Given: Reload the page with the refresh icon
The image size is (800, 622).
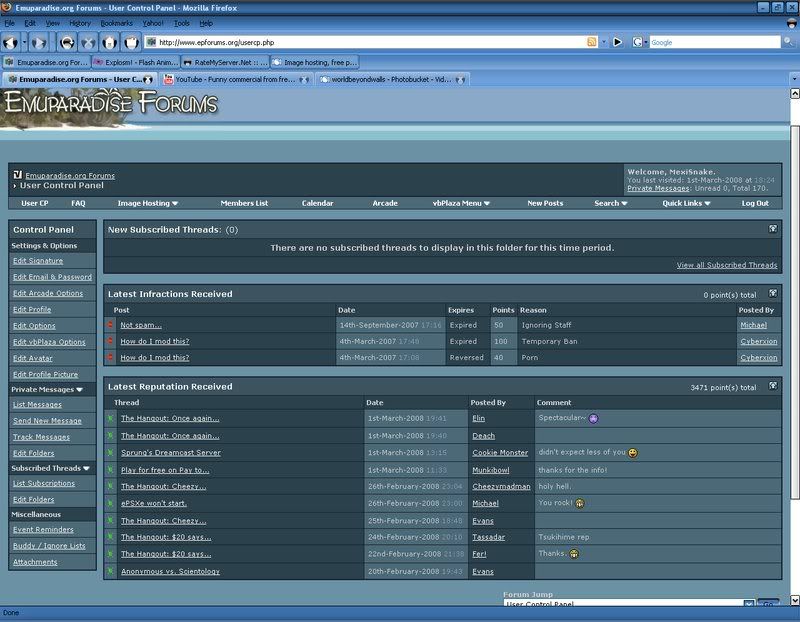Looking at the screenshot, I should pyautogui.click(x=67, y=43).
